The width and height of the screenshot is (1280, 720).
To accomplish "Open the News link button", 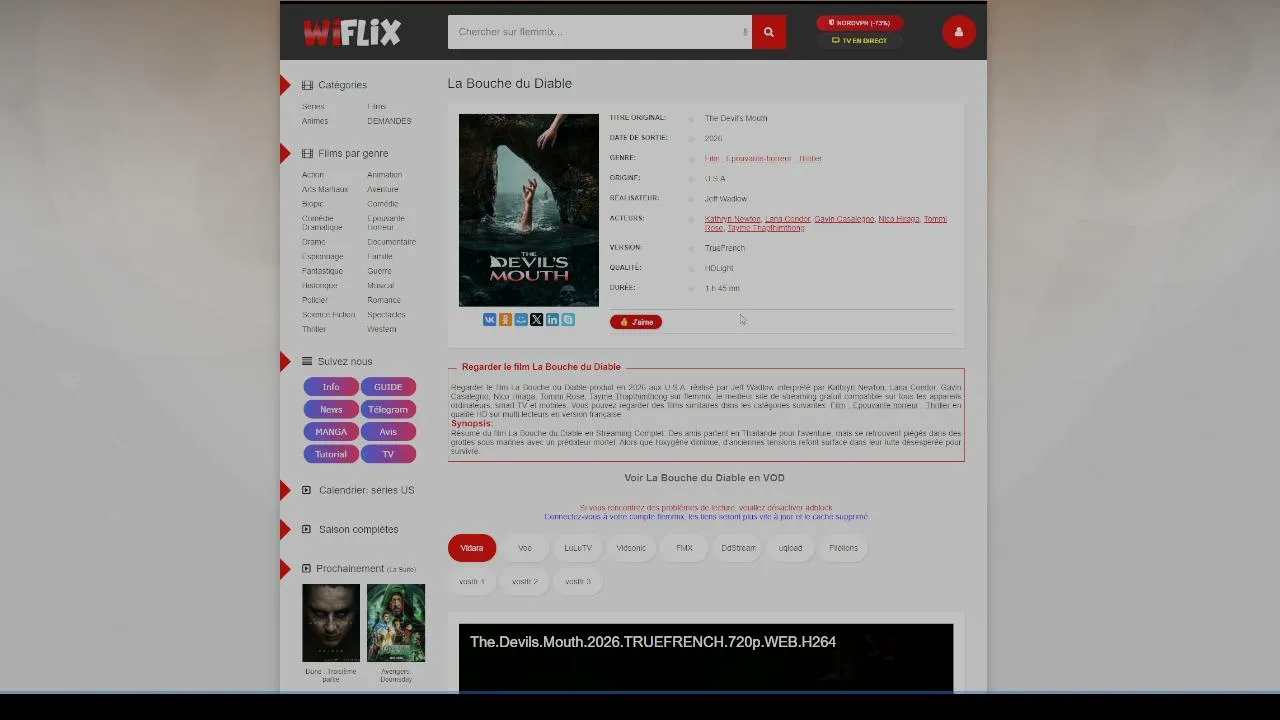I will coord(331,409).
